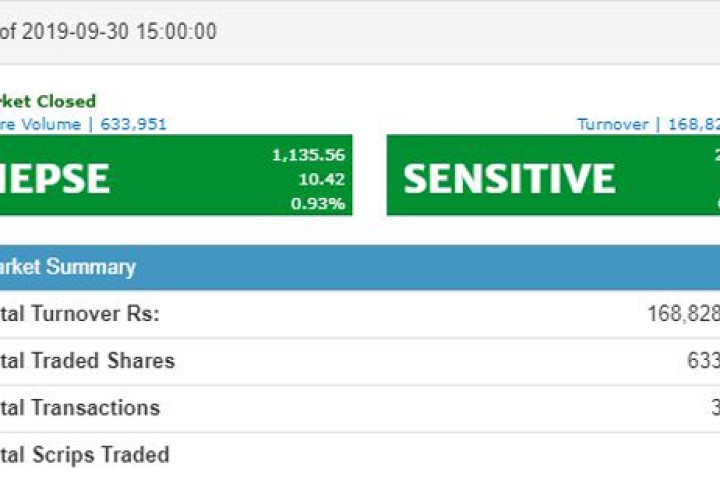Select the NEPSE index value 1,135.56
720x480 pixels.
pyautogui.click(x=308, y=155)
